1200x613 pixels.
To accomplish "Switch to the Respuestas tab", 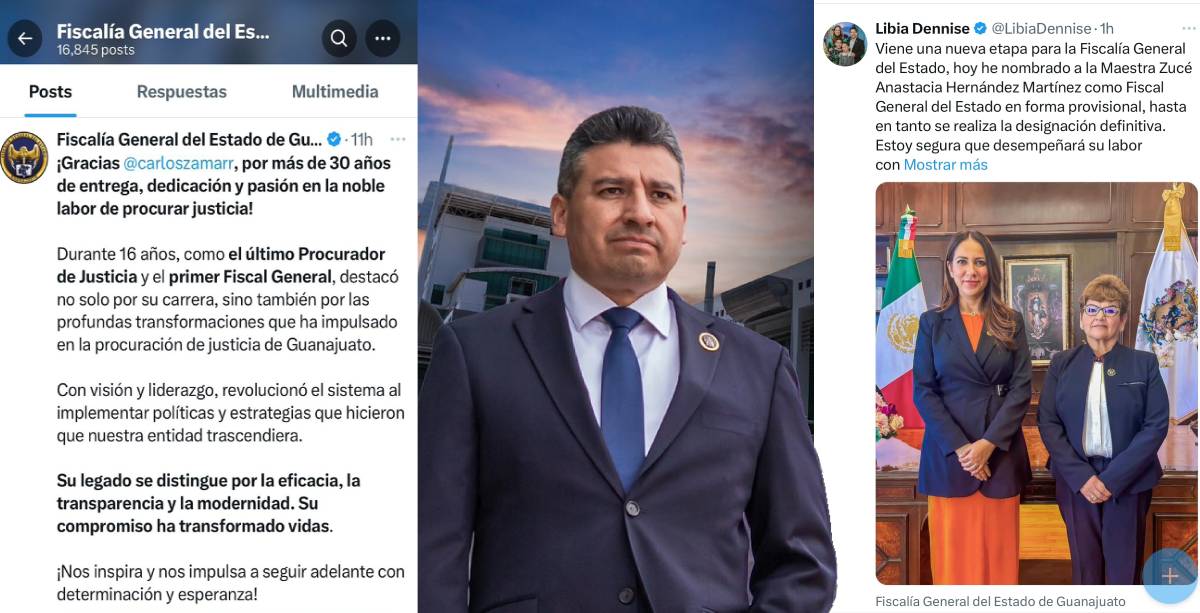I will point(182,92).
